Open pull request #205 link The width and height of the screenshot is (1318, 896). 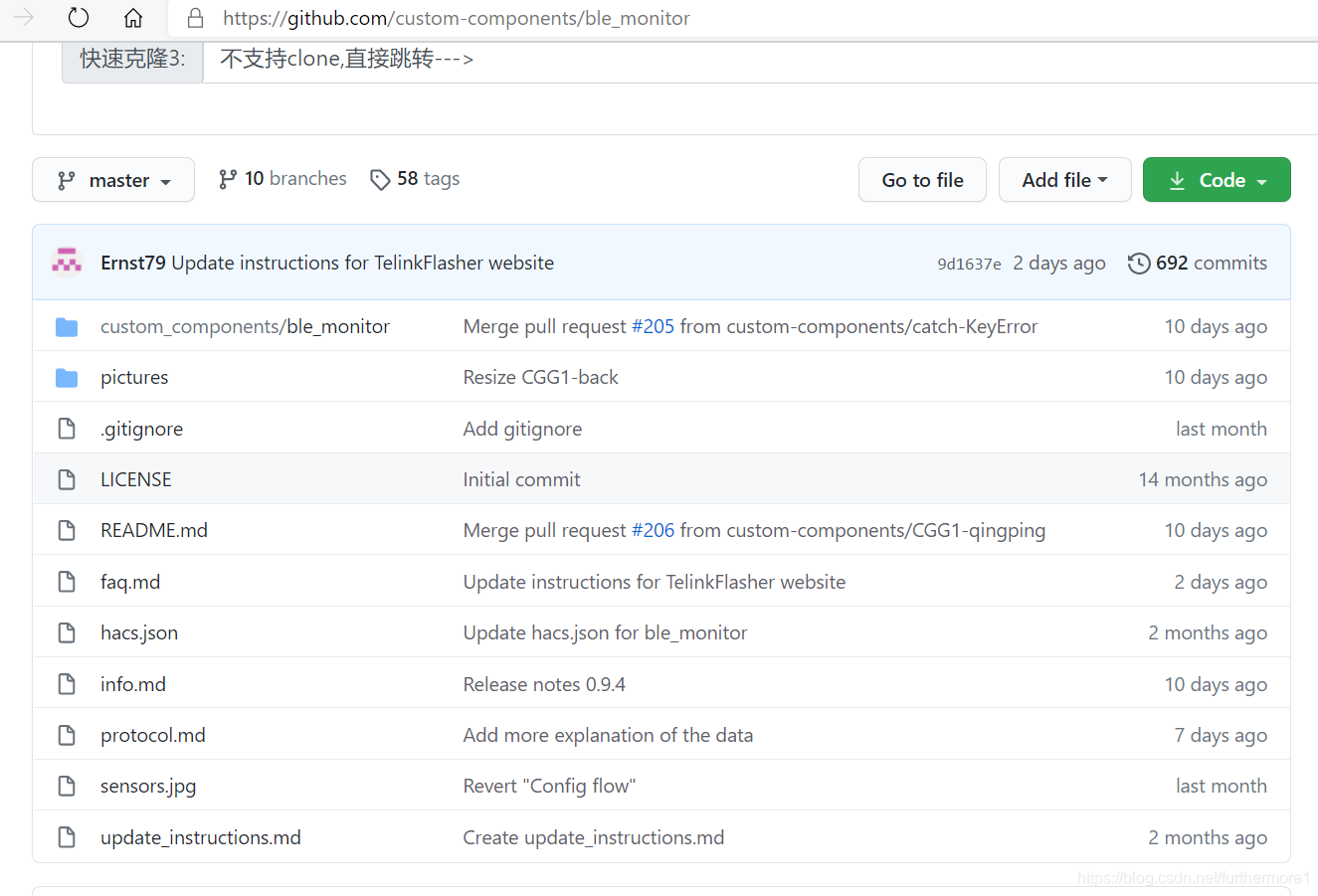click(x=653, y=326)
